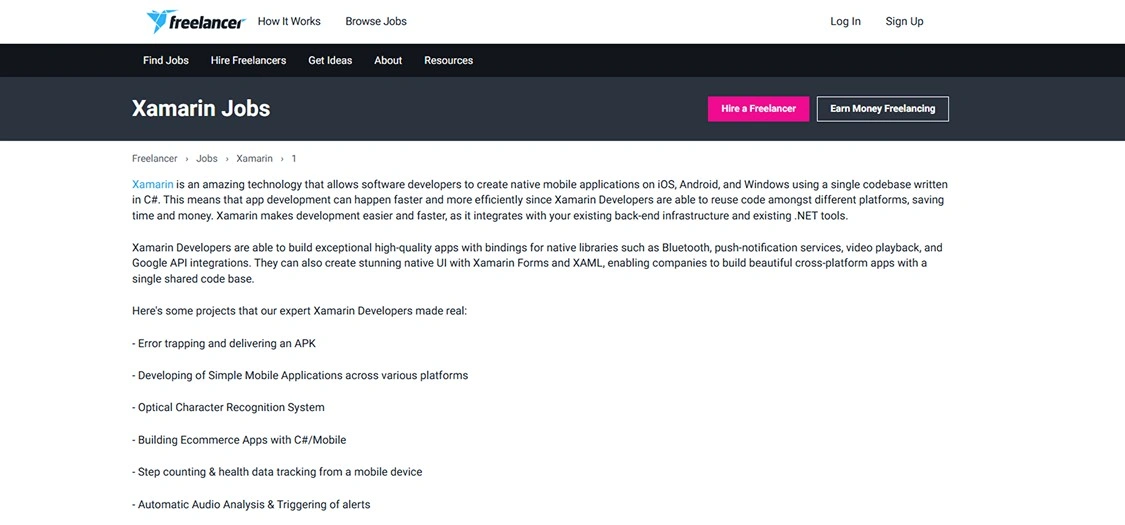Select Hire Freelancers in navigation bar
This screenshot has width=1125, height=525.
pyautogui.click(x=248, y=60)
